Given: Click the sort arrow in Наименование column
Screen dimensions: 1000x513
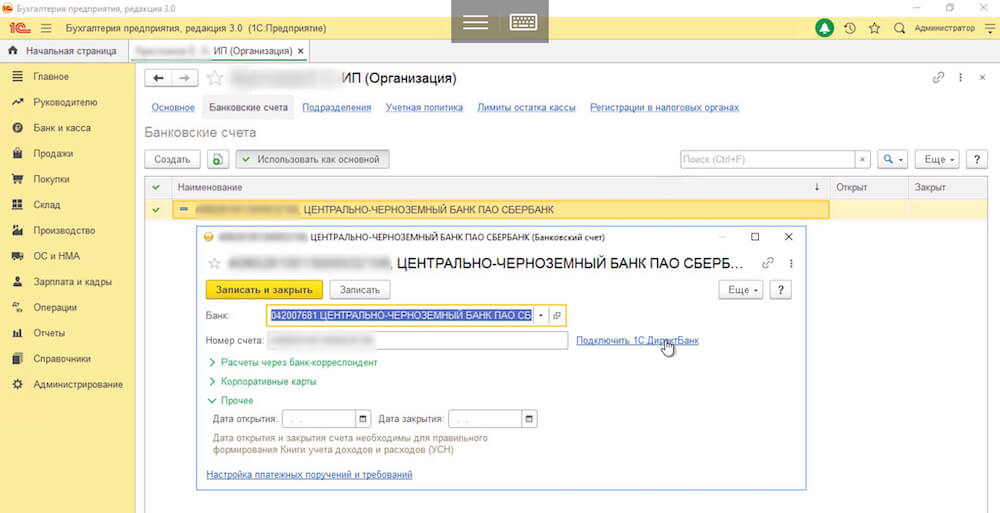Looking at the screenshot, I should [x=817, y=188].
